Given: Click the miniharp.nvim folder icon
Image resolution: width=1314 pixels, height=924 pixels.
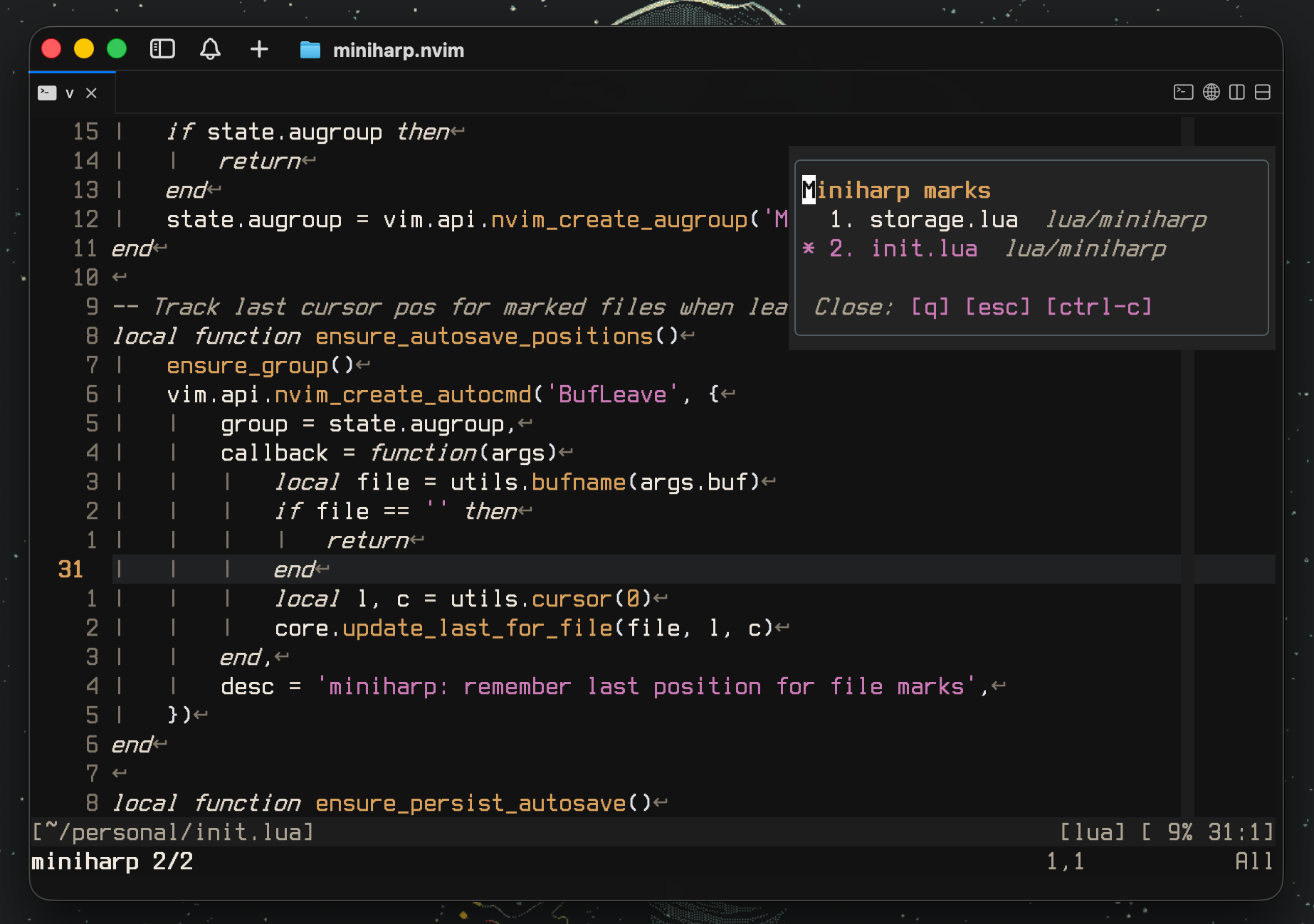Looking at the screenshot, I should click(310, 50).
